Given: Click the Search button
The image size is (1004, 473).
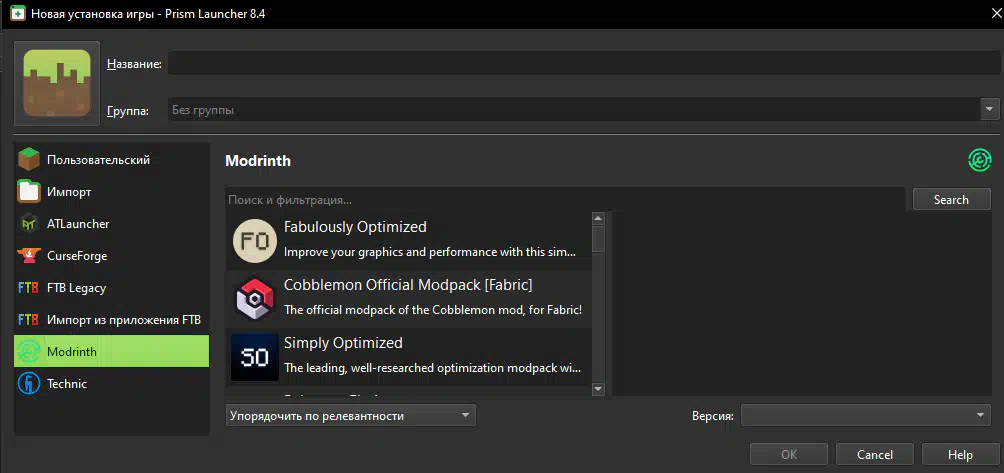Looking at the screenshot, I should (951, 199).
